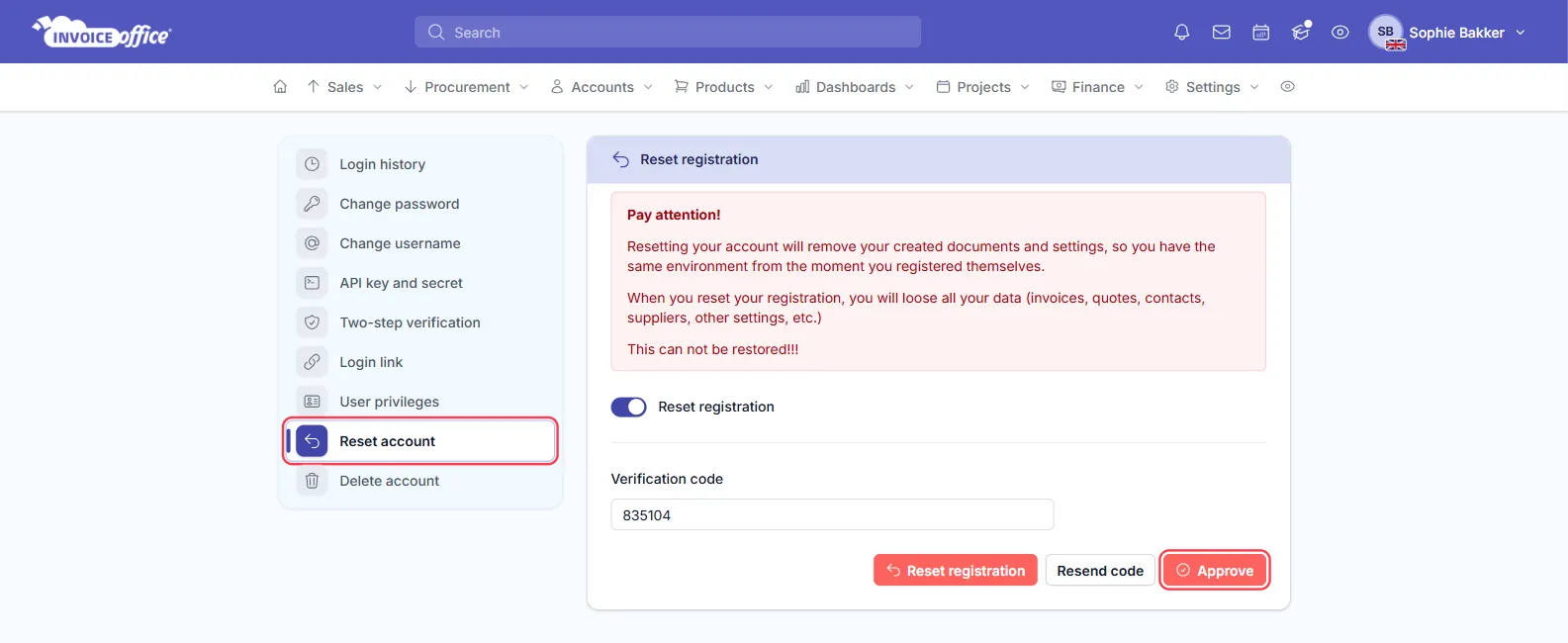Image resolution: width=1568 pixels, height=643 pixels.
Task: Click the magnifier icon in the Search box
Action: 436,33
